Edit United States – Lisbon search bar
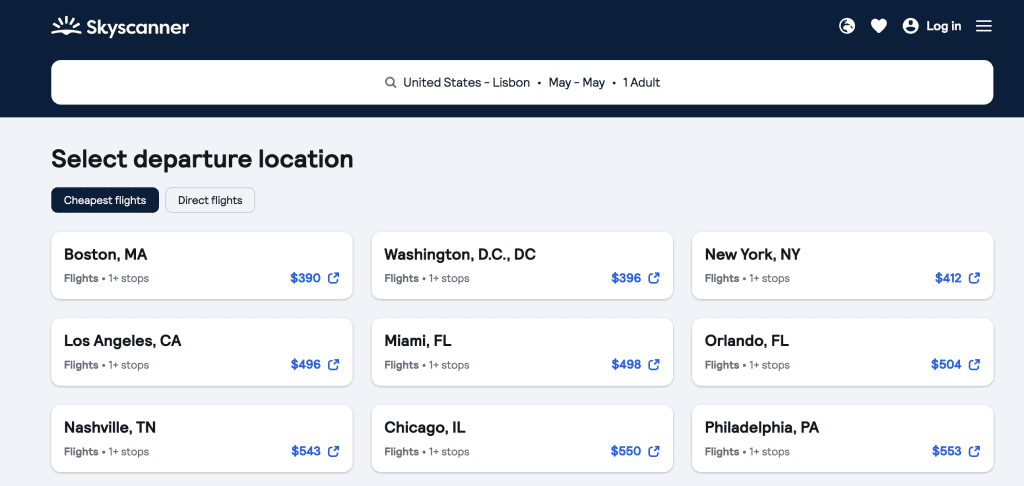This screenshot has width=1024, height=486. point(522,82)
